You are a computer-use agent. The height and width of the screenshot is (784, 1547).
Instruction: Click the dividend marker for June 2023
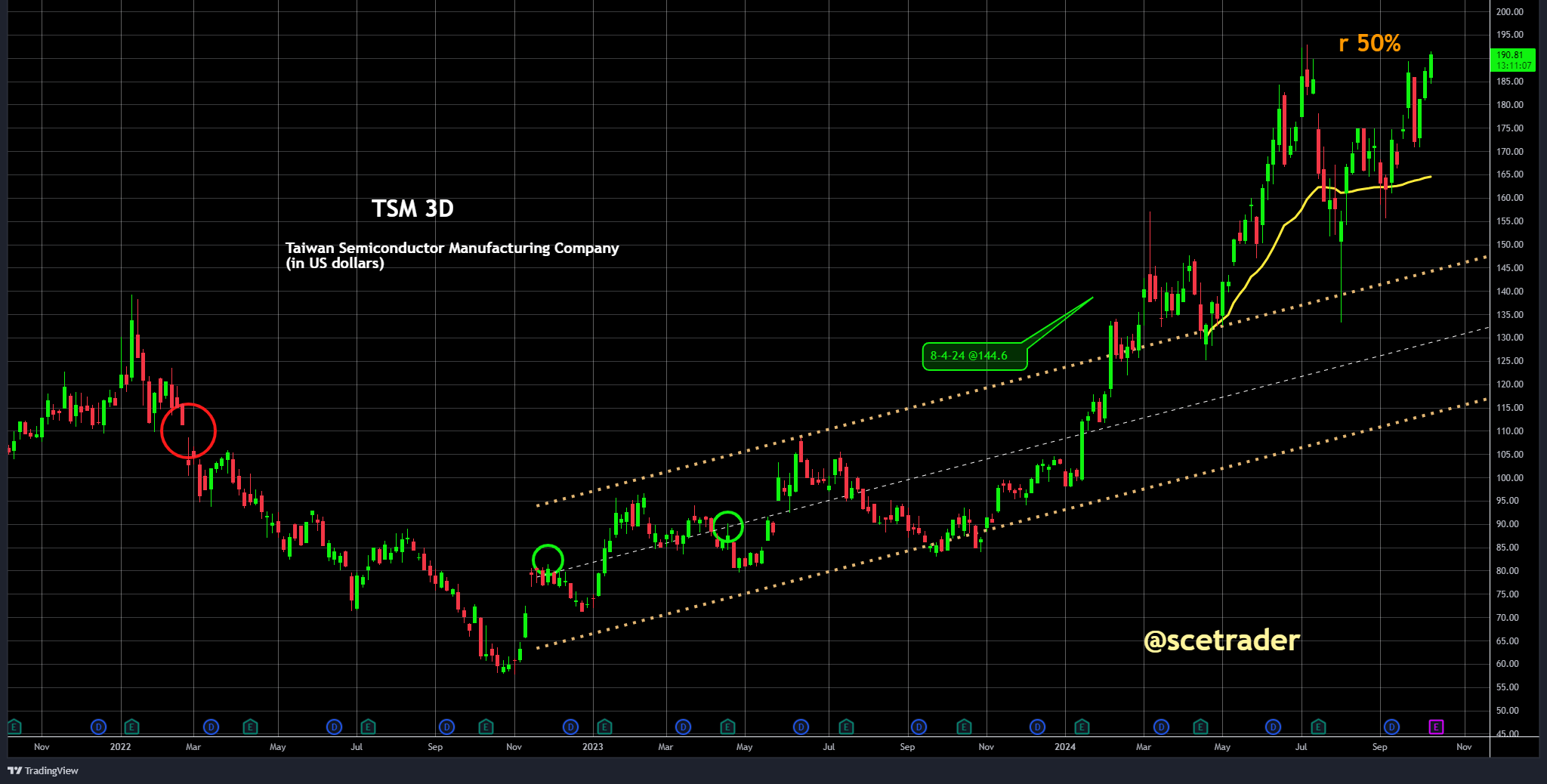801,727
